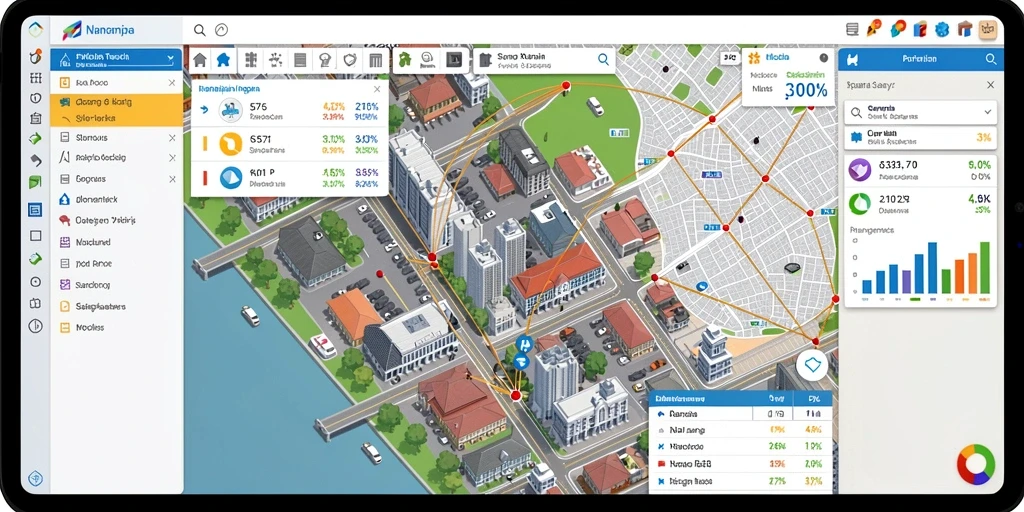Close the floating stats panel with its X
1024x512 pixels.
point(377,89)
